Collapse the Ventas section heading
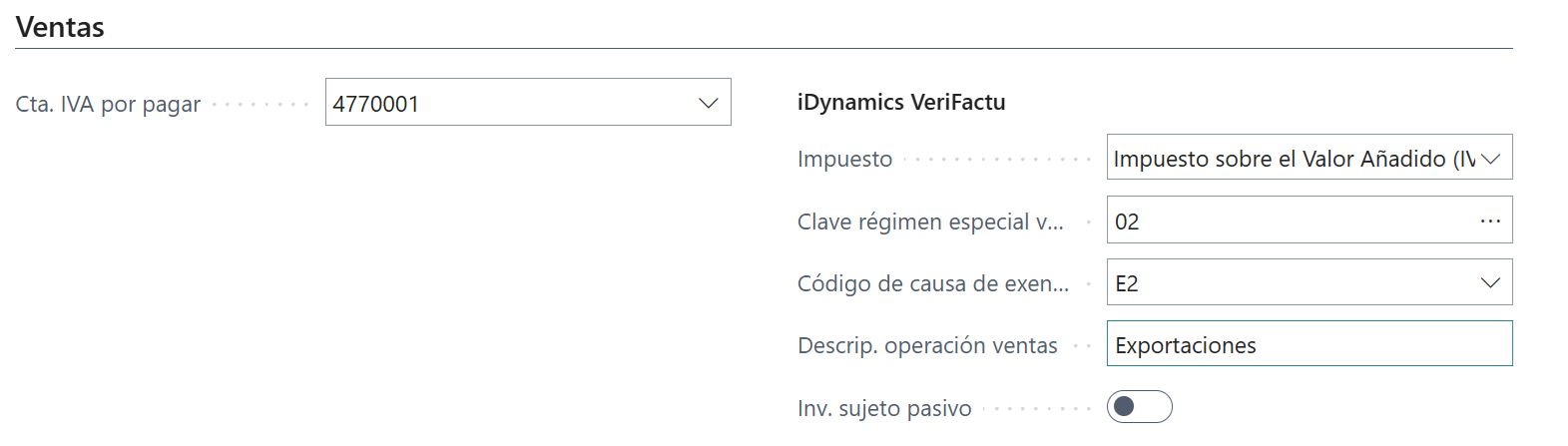Image resolution: width=1568 pixels, height=446 pixels. pos(60,27)
